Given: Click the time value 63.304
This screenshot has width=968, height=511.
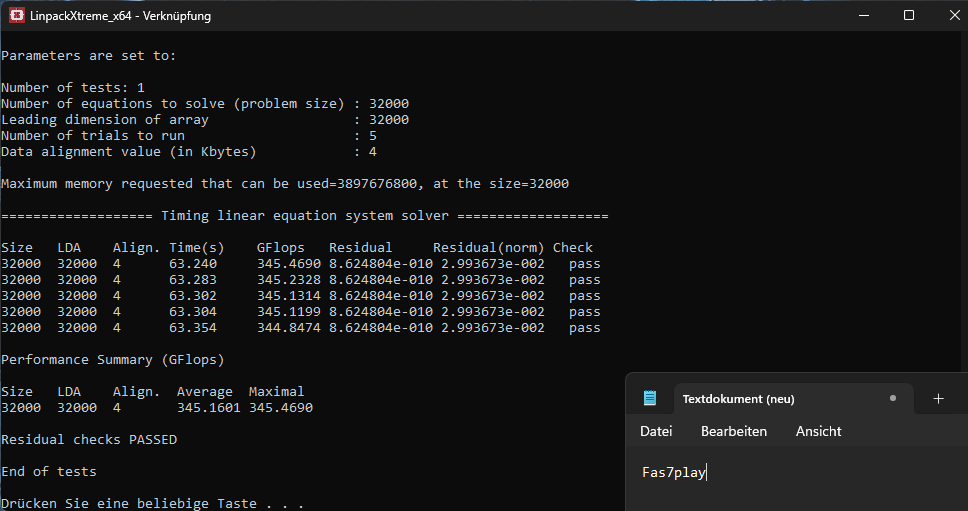Looking at the screenshot, I should tap(193, 312).
